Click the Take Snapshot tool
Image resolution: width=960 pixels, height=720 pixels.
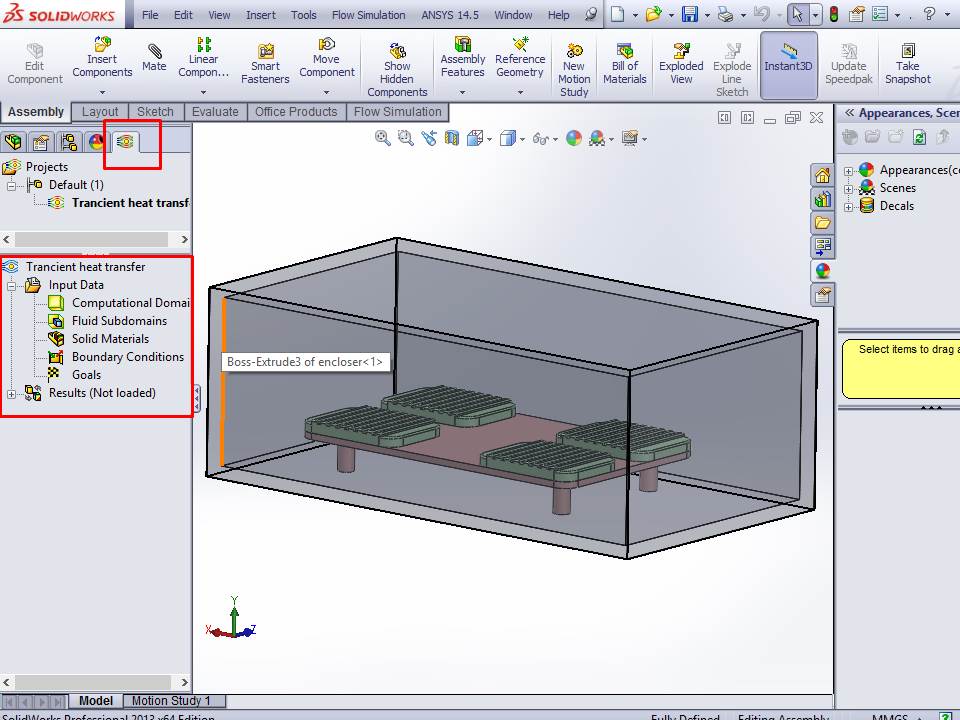coord(907,64)
